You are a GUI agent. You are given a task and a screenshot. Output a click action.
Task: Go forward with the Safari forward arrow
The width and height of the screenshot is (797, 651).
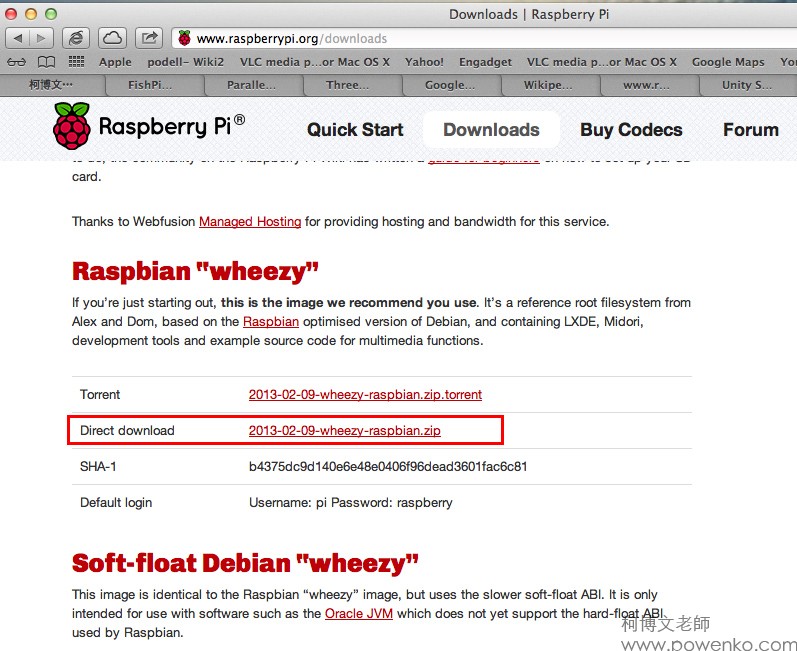coord(42,38)
